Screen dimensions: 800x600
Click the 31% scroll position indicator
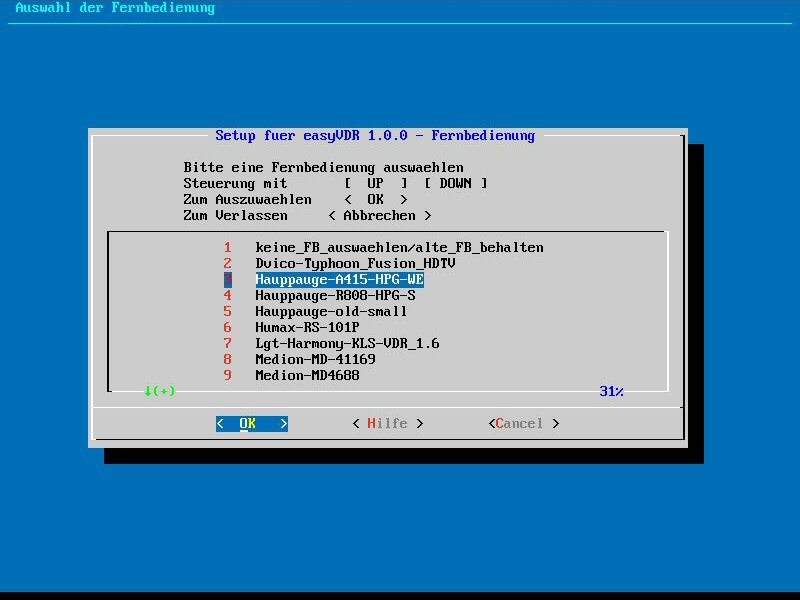tap(611, 391)
